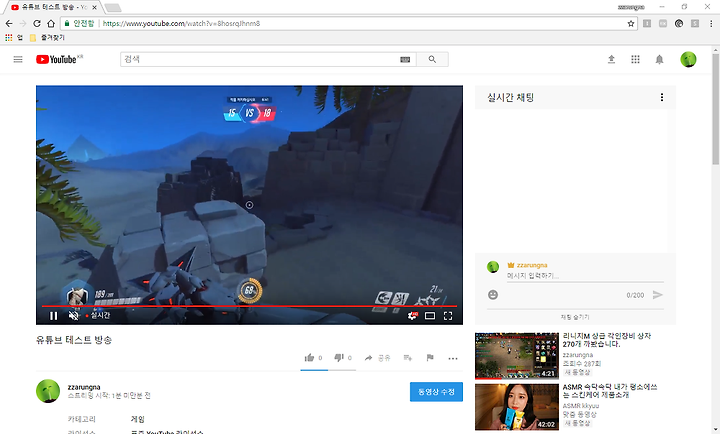Select the 유튜브 테스트 방송 browser tab

click(x=54, y=7)
